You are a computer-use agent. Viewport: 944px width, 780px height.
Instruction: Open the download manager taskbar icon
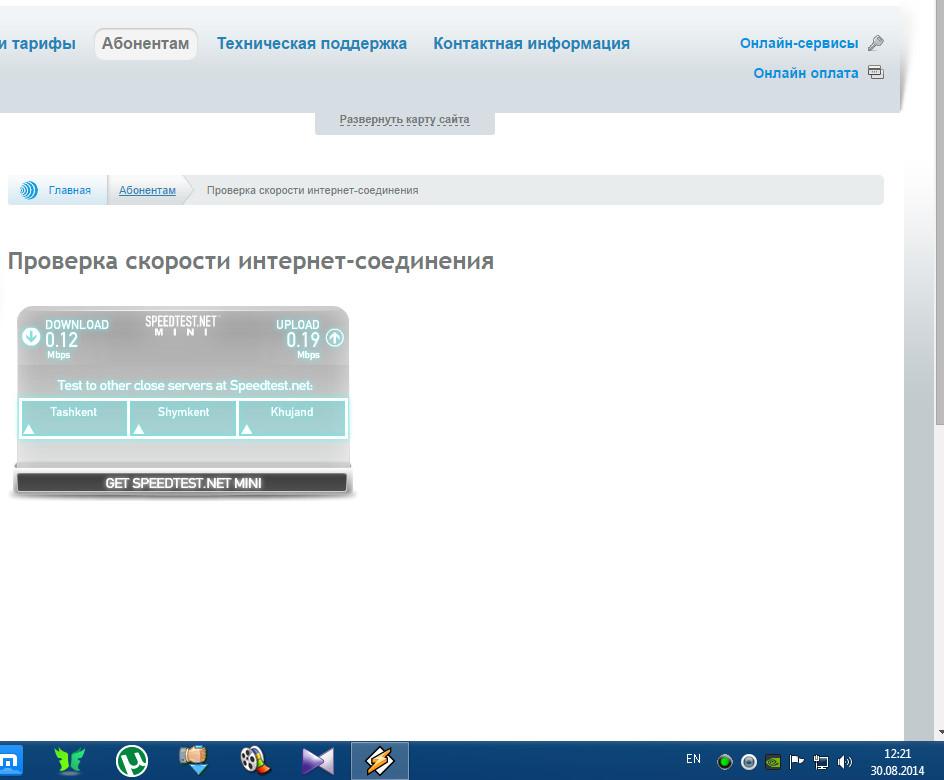point(194,760)
